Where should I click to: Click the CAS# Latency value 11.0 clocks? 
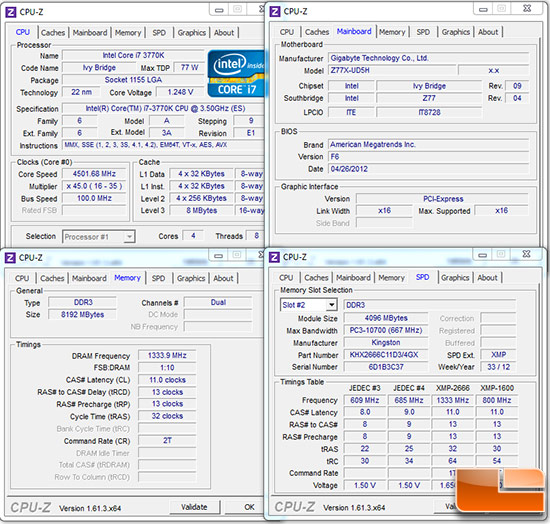coord(167,380)
